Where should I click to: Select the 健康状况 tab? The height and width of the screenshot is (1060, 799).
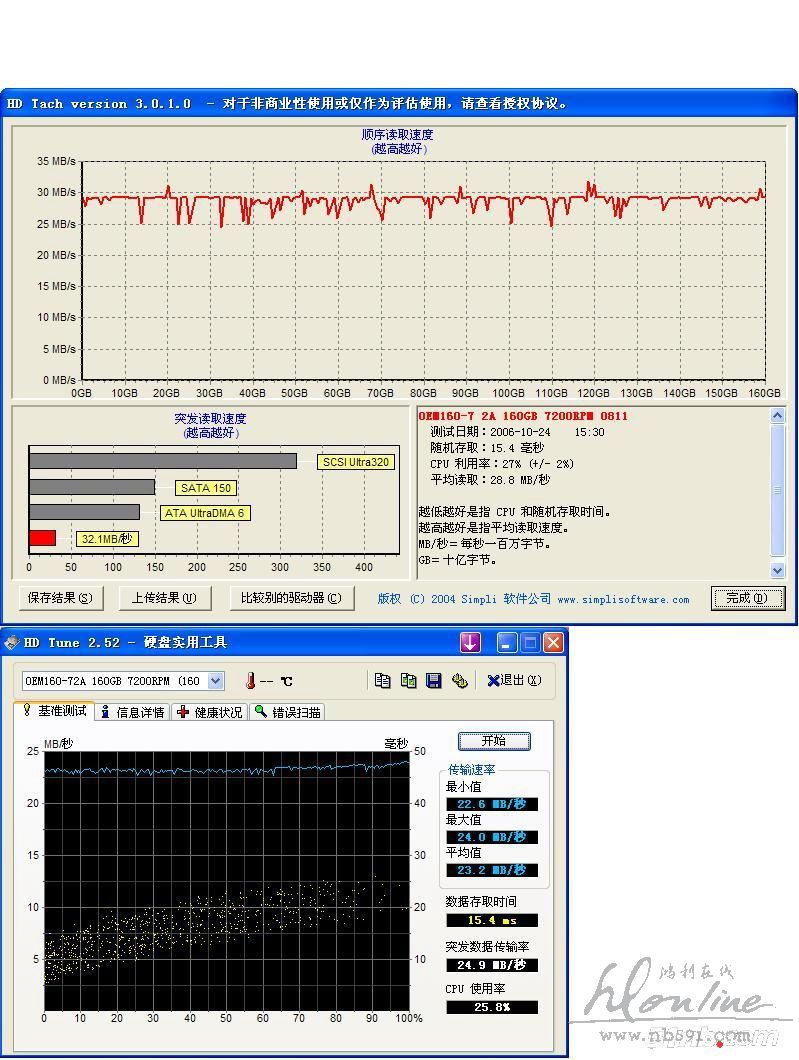pyautogui.click(x=209, y=712)
